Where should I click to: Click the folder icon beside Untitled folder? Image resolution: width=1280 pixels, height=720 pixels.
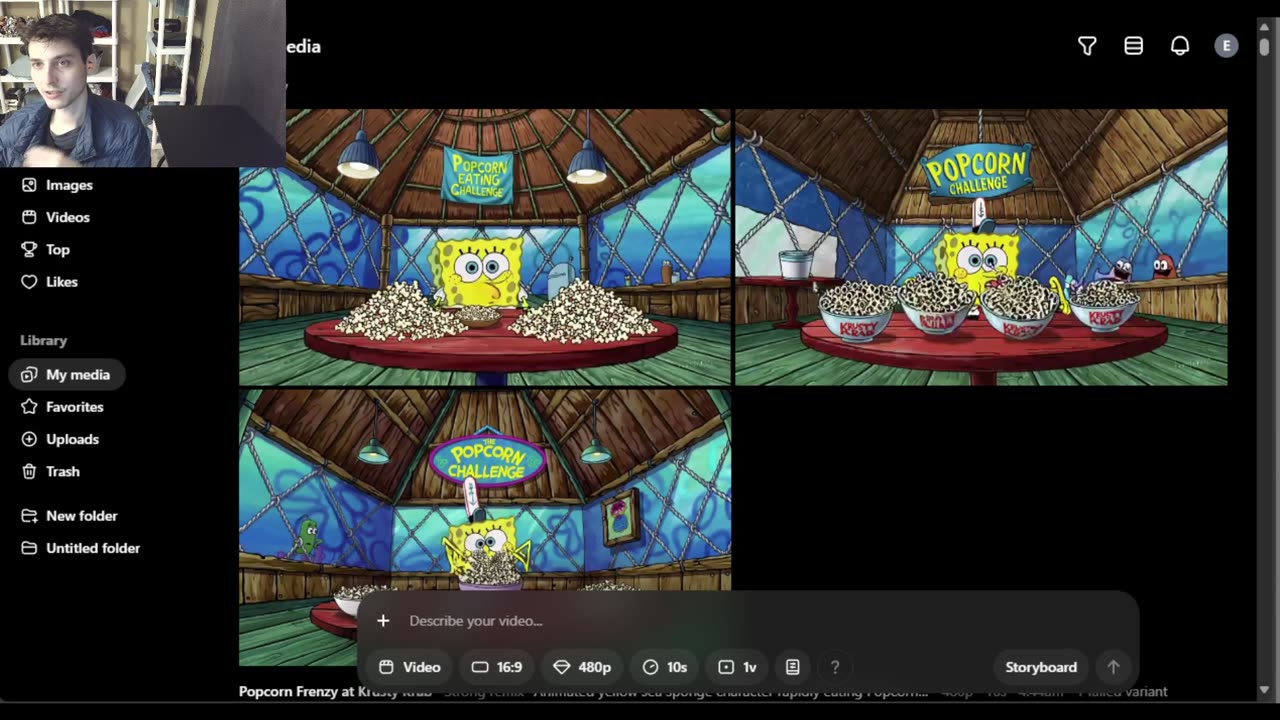point(29,548)
